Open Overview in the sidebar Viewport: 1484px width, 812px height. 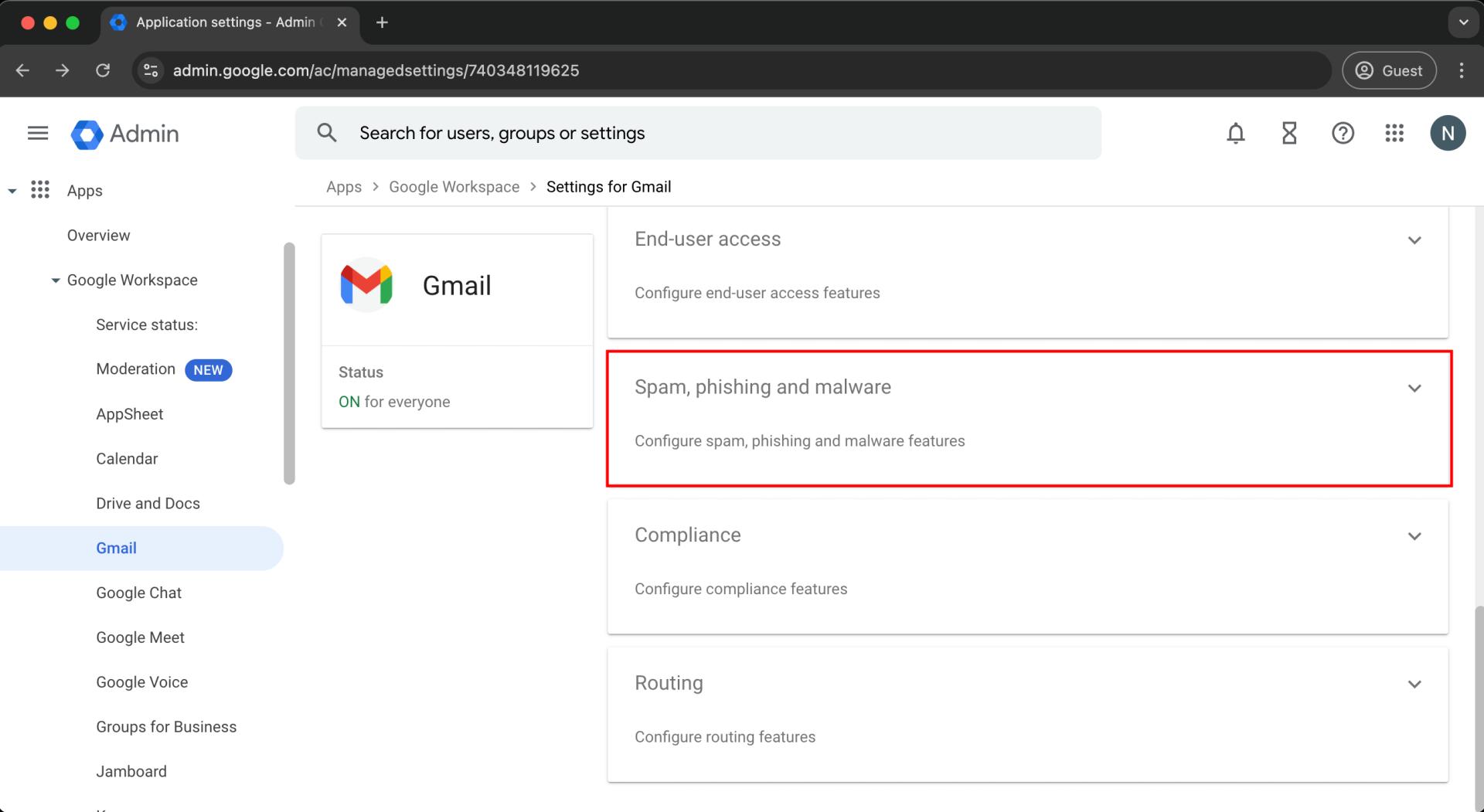[x=98, y=235]
